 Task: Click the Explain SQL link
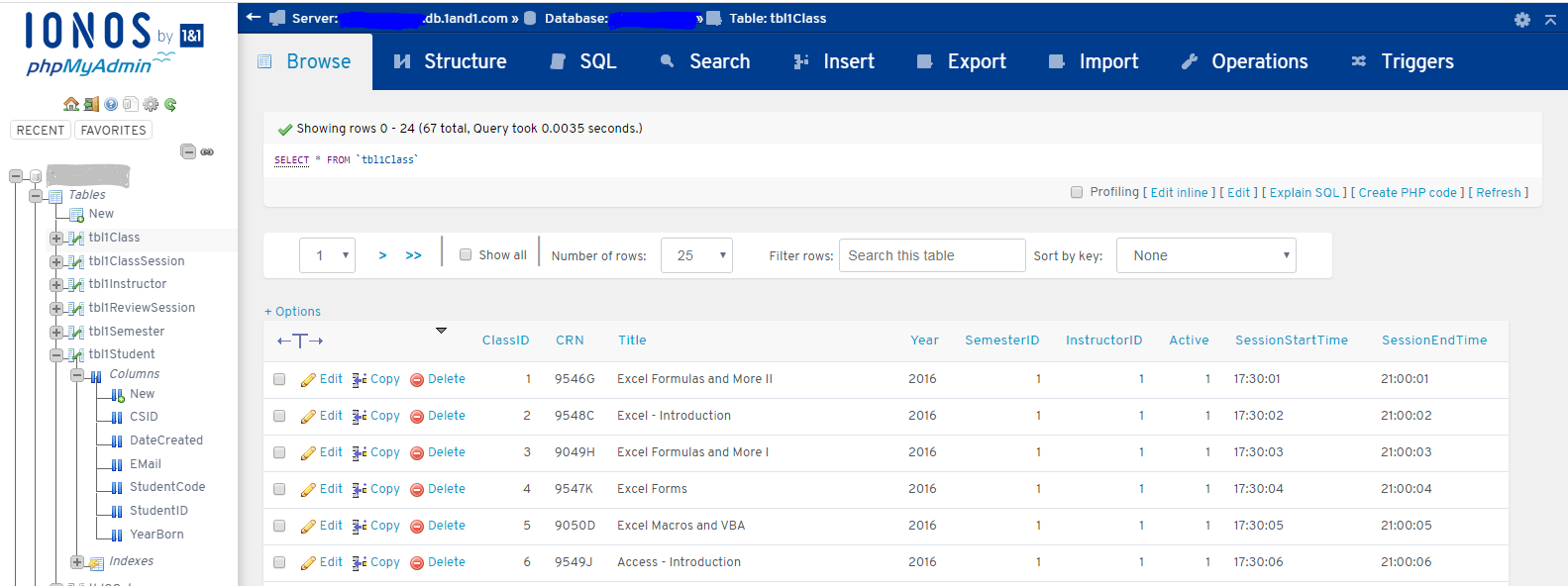coord(1304,193)
